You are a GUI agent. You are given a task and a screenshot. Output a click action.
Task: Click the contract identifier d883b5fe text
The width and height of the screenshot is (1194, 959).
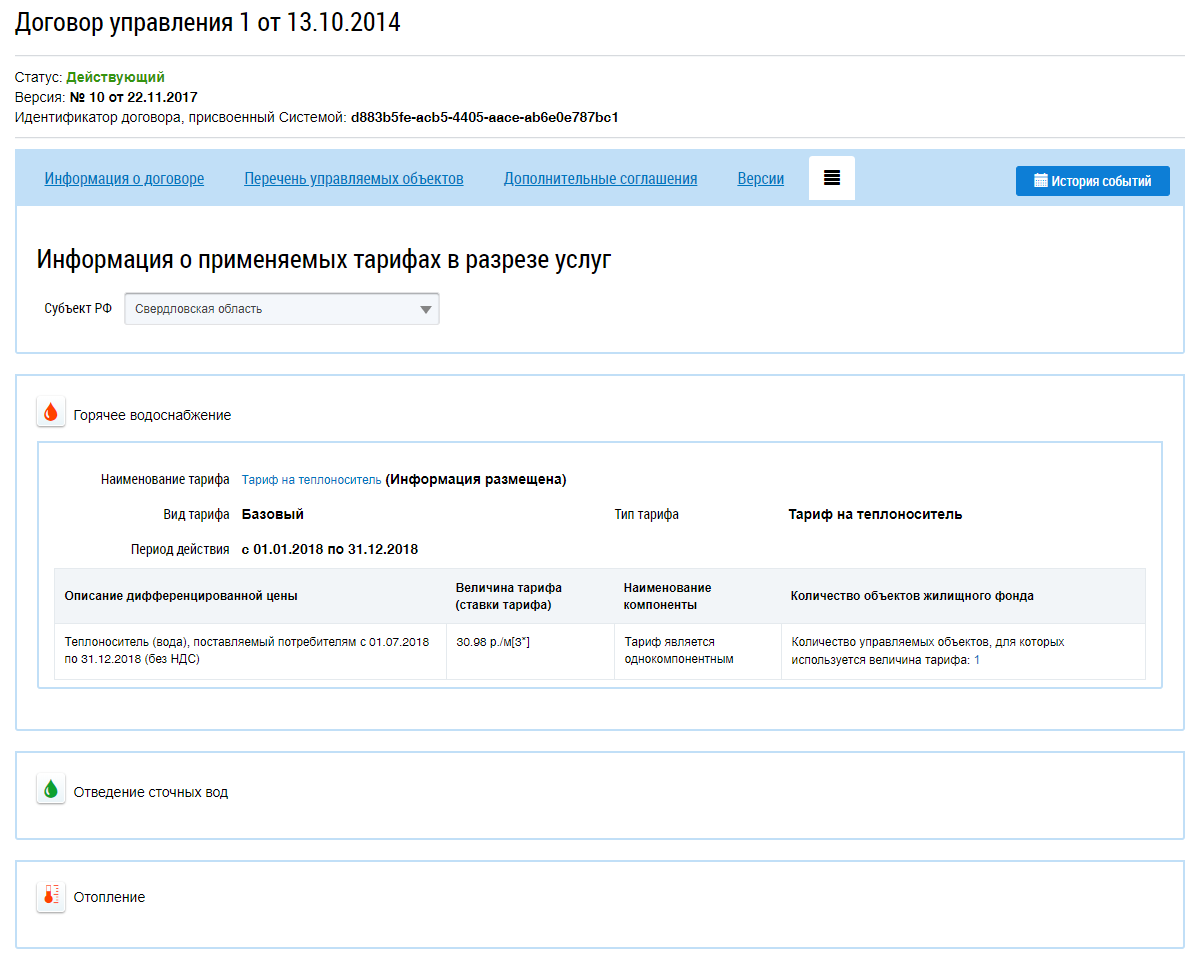[x=484, y=117]
